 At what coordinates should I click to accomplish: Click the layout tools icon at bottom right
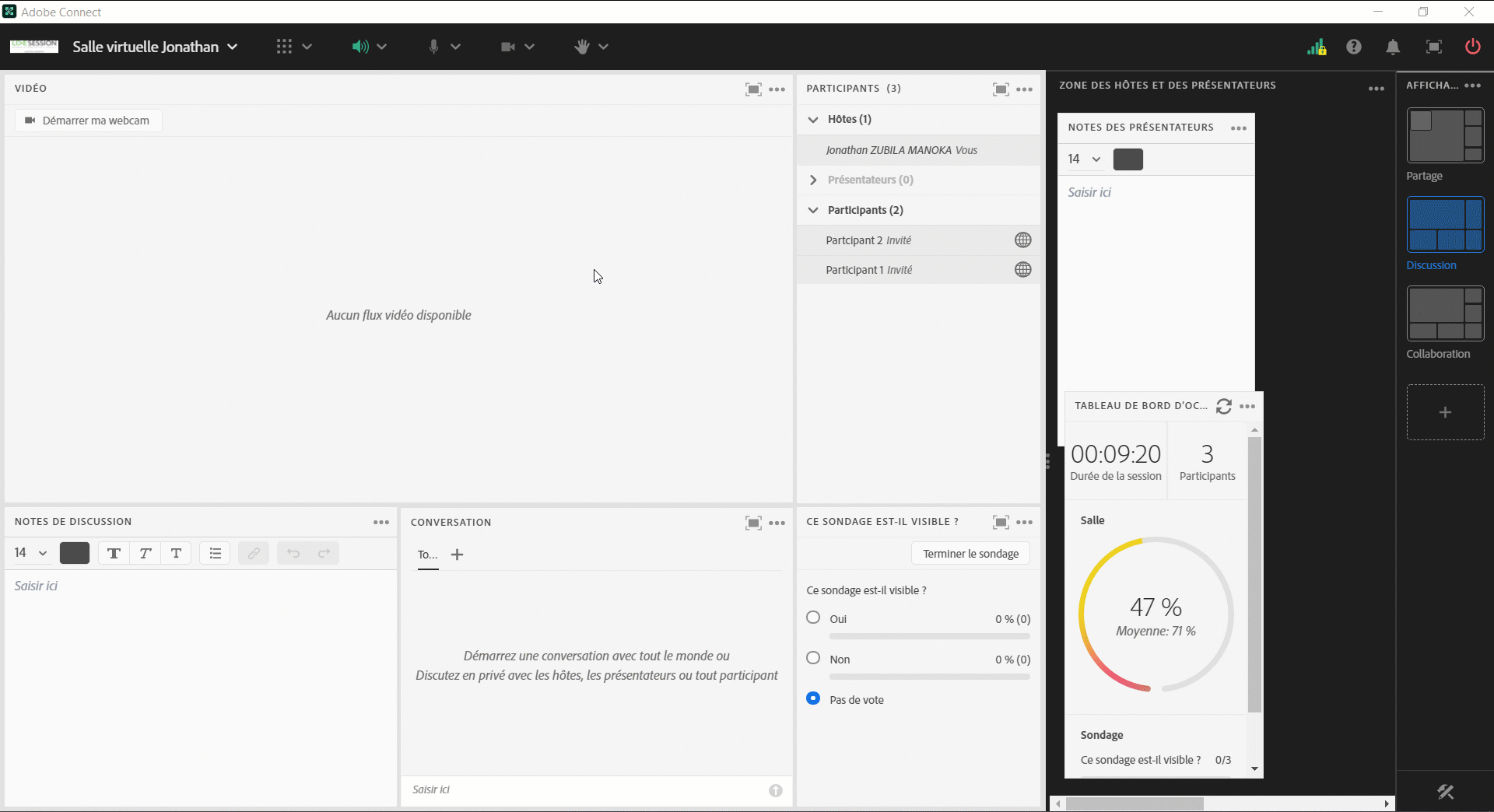point(1445,793)
